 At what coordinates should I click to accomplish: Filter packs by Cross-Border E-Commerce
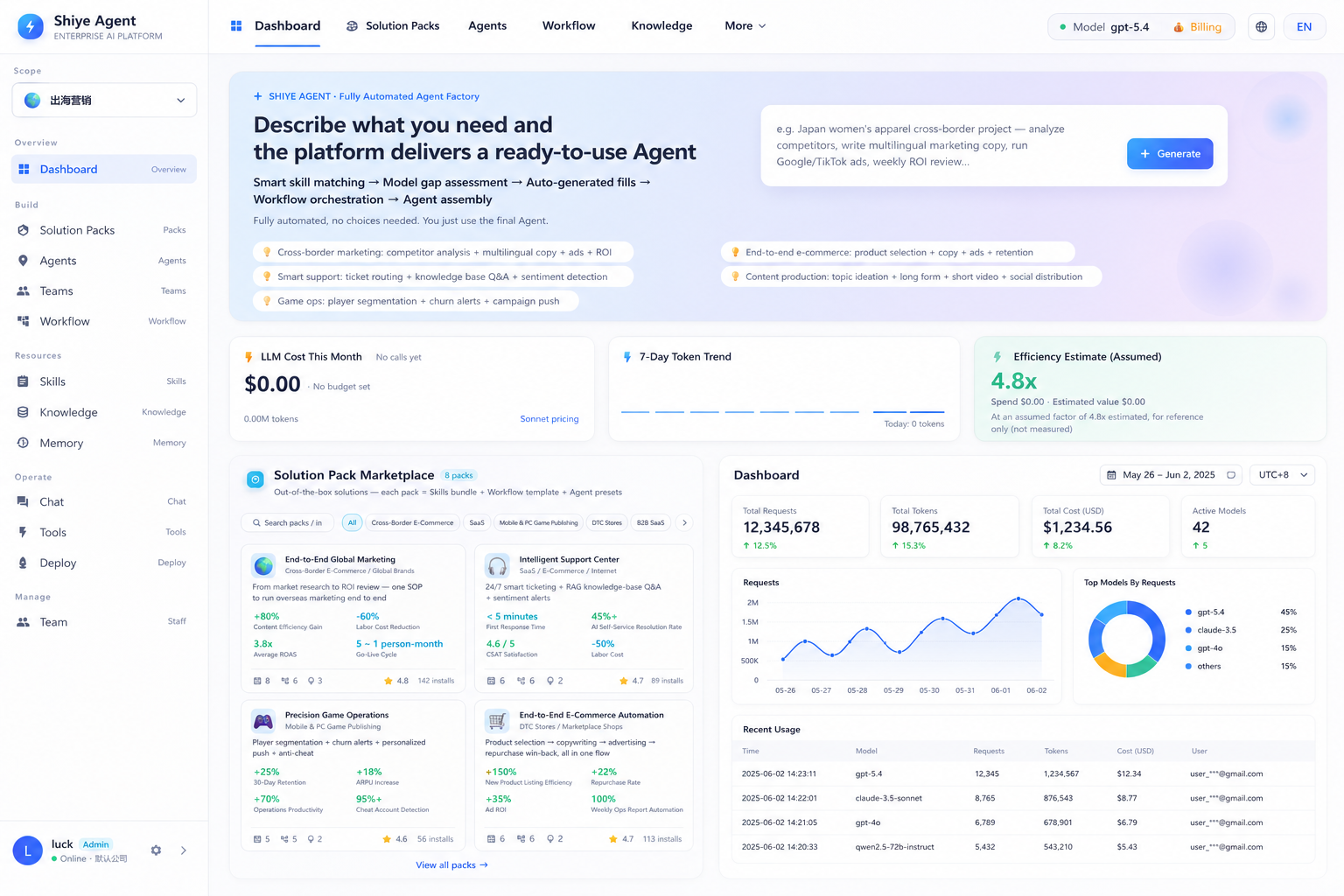pyautogui.click(x=412, y=522)
